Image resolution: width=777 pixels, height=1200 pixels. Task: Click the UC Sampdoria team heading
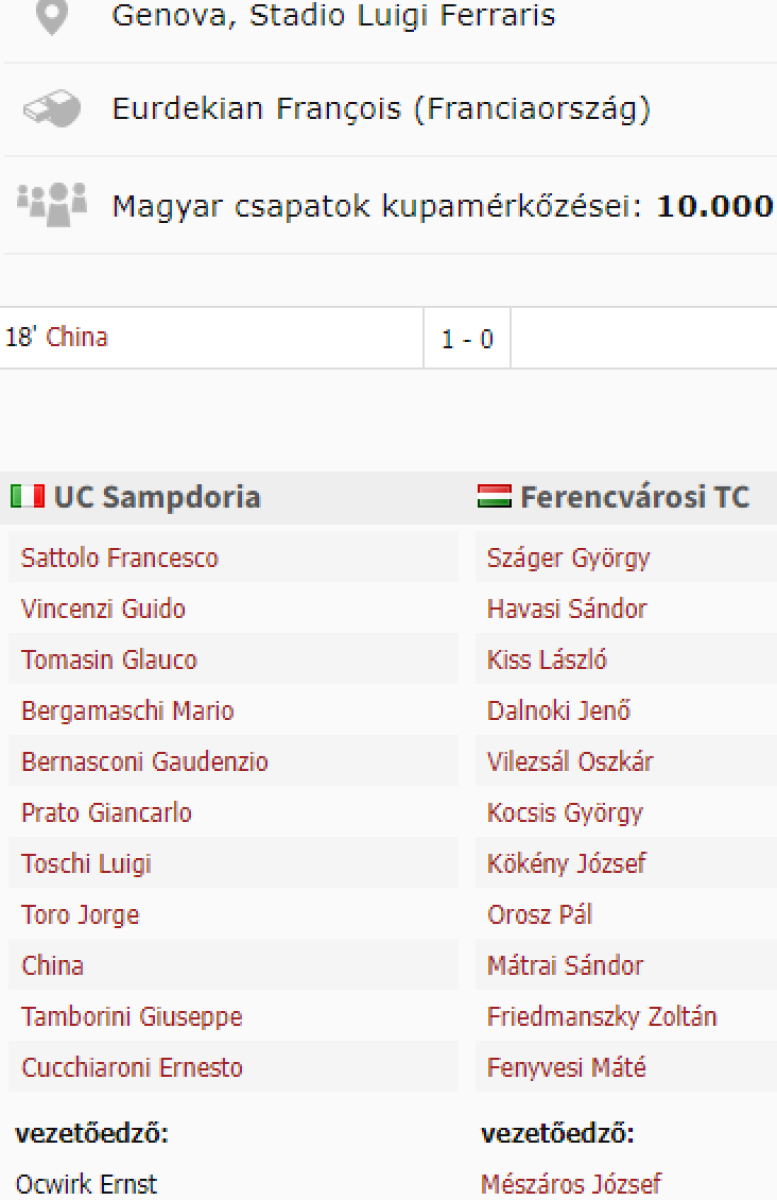pos(157,497)
